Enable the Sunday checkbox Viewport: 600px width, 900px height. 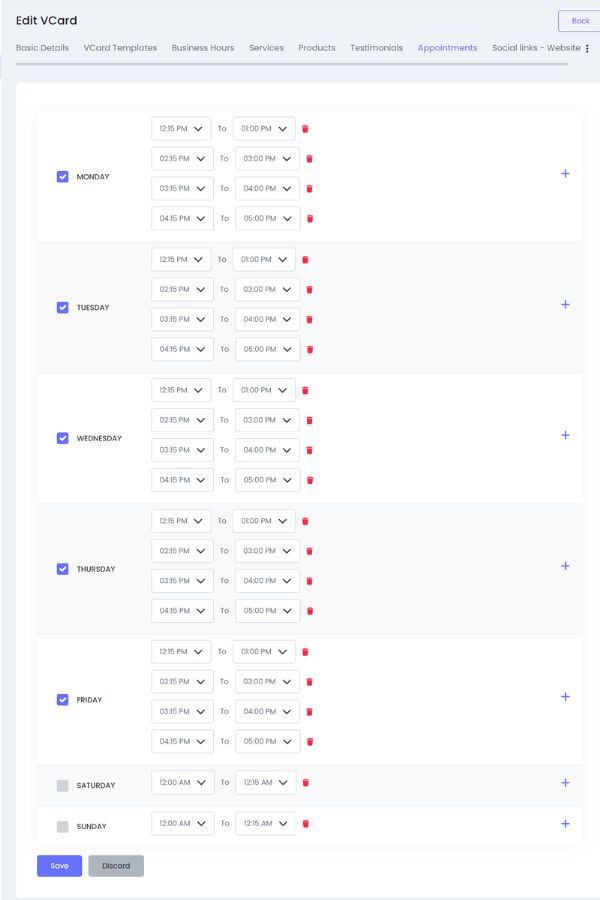coord(62,826)
